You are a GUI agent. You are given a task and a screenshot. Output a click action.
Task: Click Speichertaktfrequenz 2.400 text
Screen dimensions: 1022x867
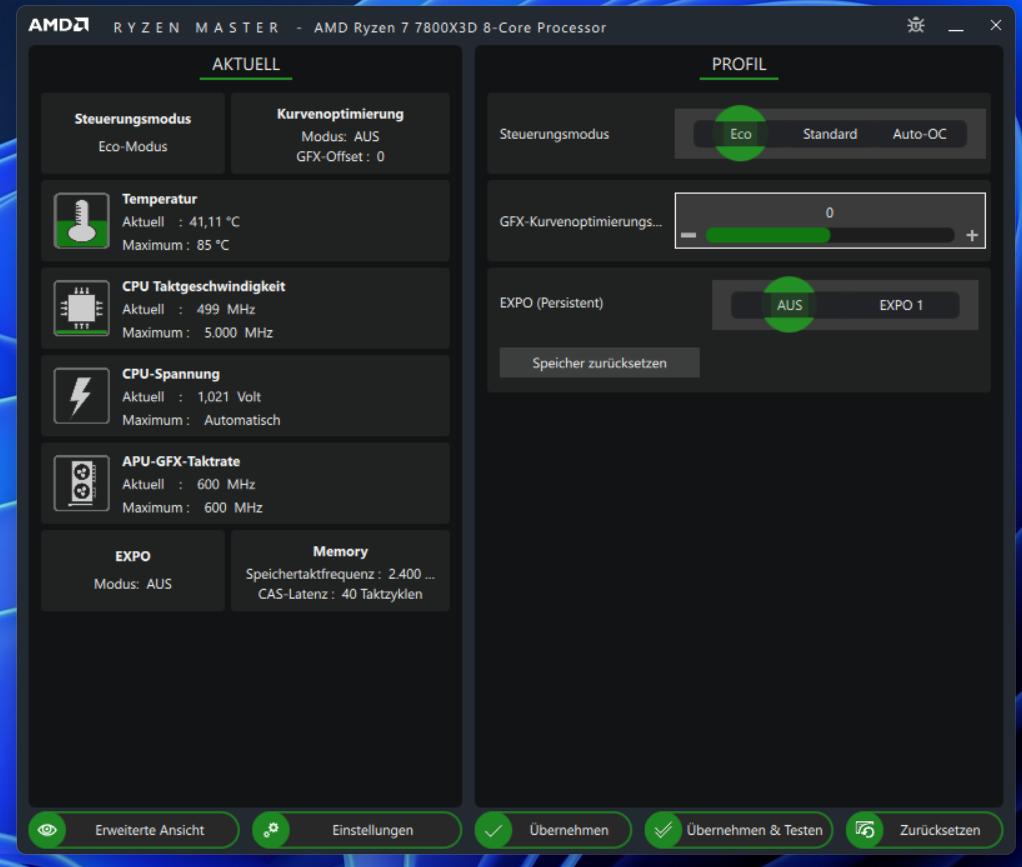point(340,574)
